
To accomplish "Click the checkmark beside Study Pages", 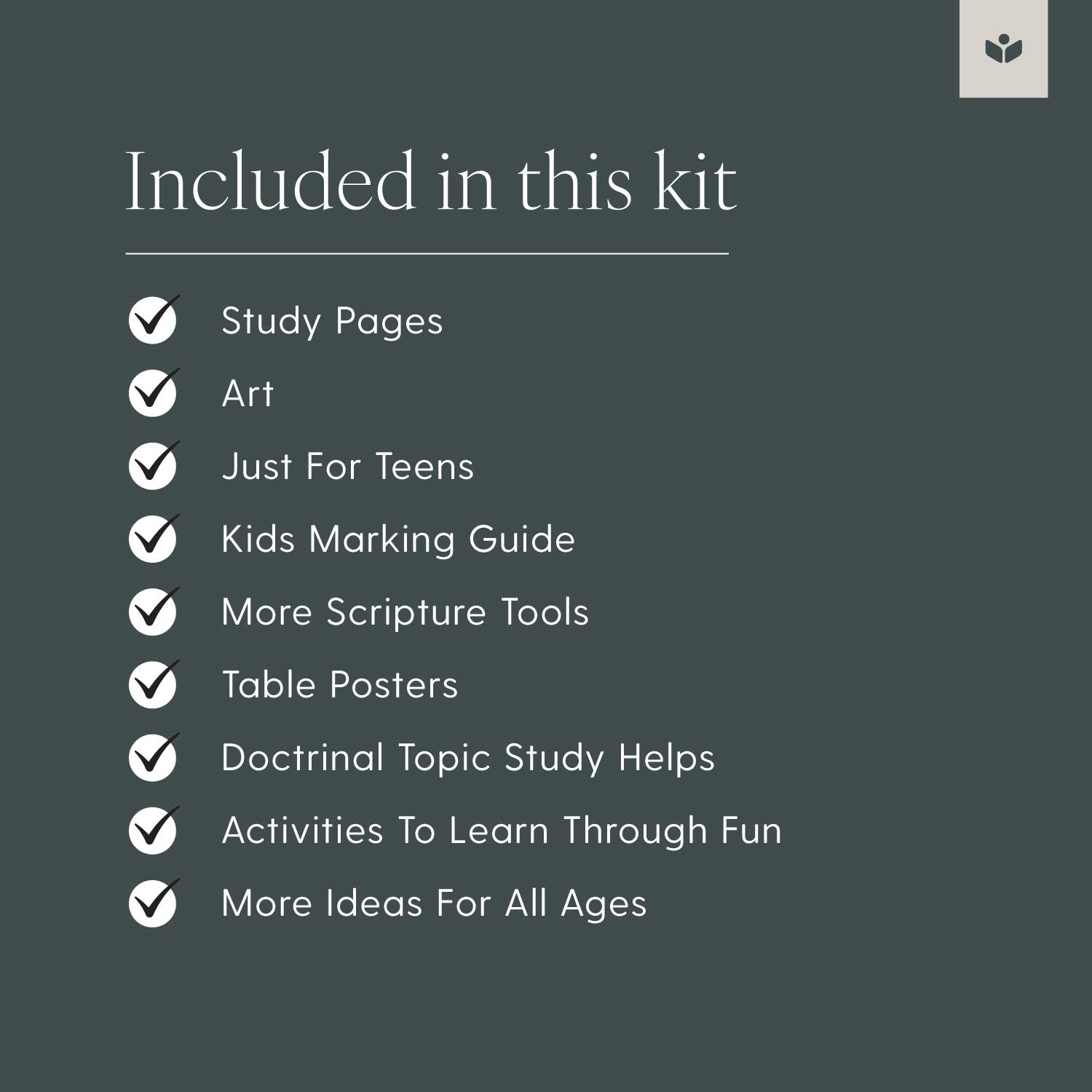I will 153,320.
